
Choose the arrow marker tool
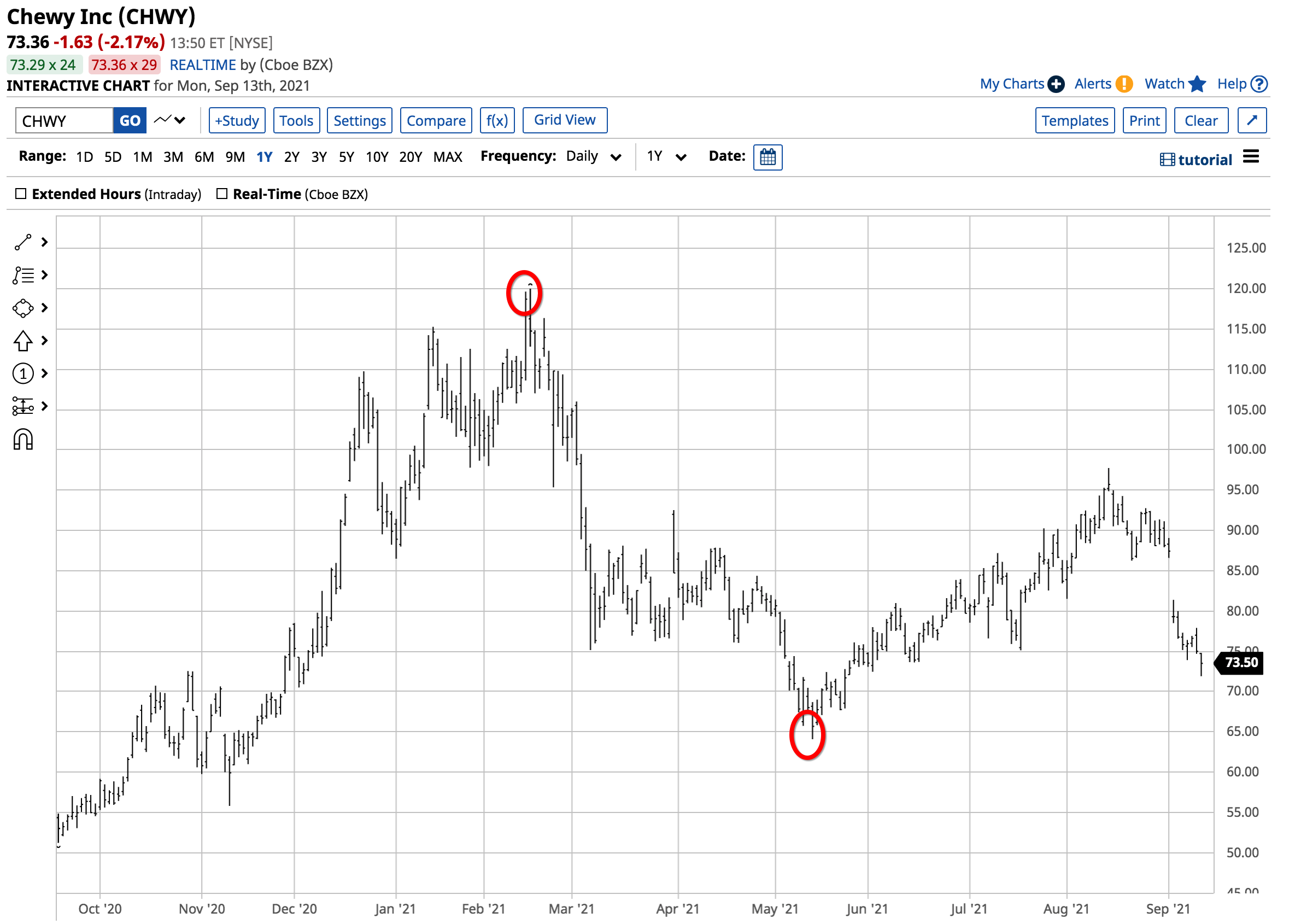click(x=23, y=341)
